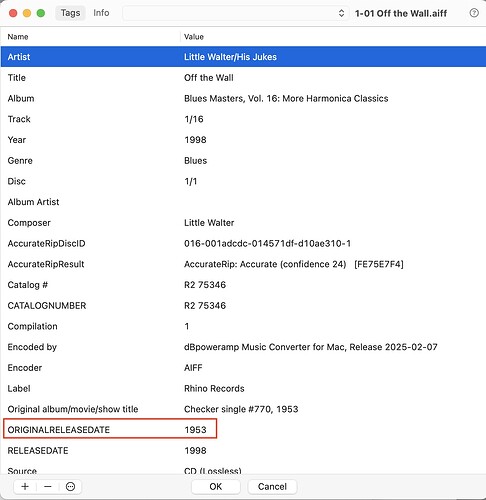Click the help question mark icon
This screenshot has width=486, height=500.
tap(474, 13)
